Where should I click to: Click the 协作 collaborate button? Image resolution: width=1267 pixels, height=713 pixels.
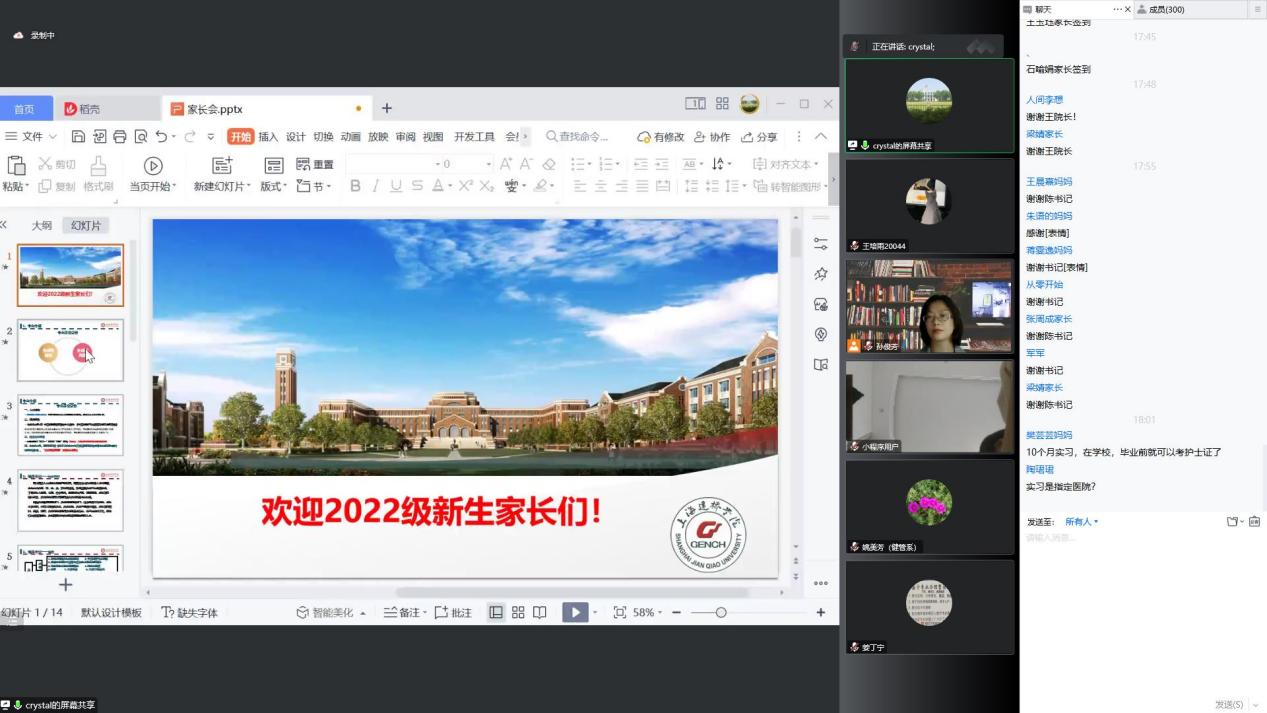712,137
